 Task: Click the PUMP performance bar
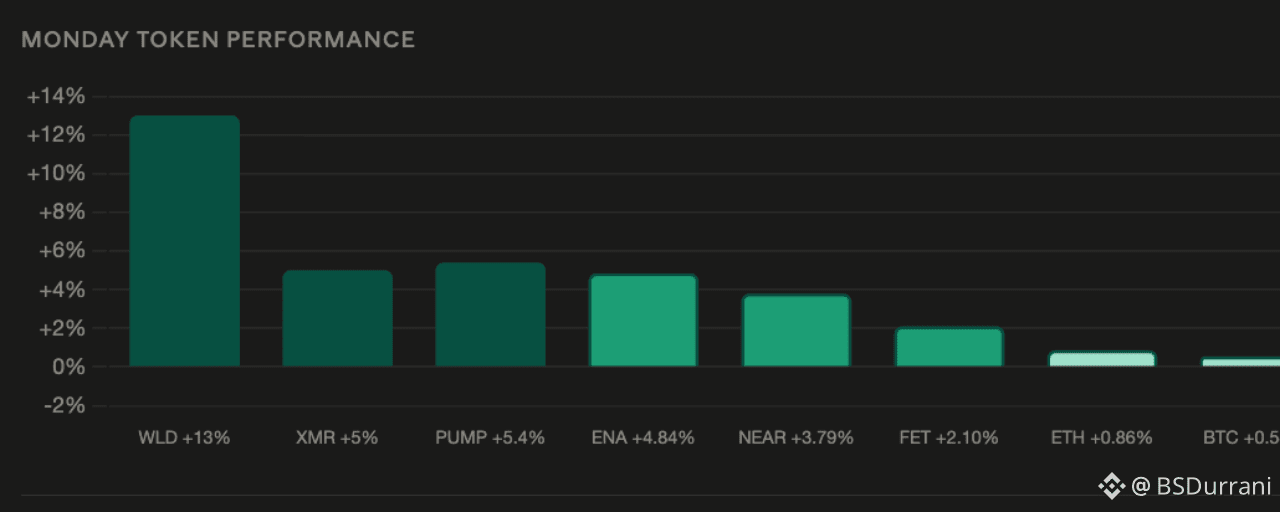(x=490, y=315)
